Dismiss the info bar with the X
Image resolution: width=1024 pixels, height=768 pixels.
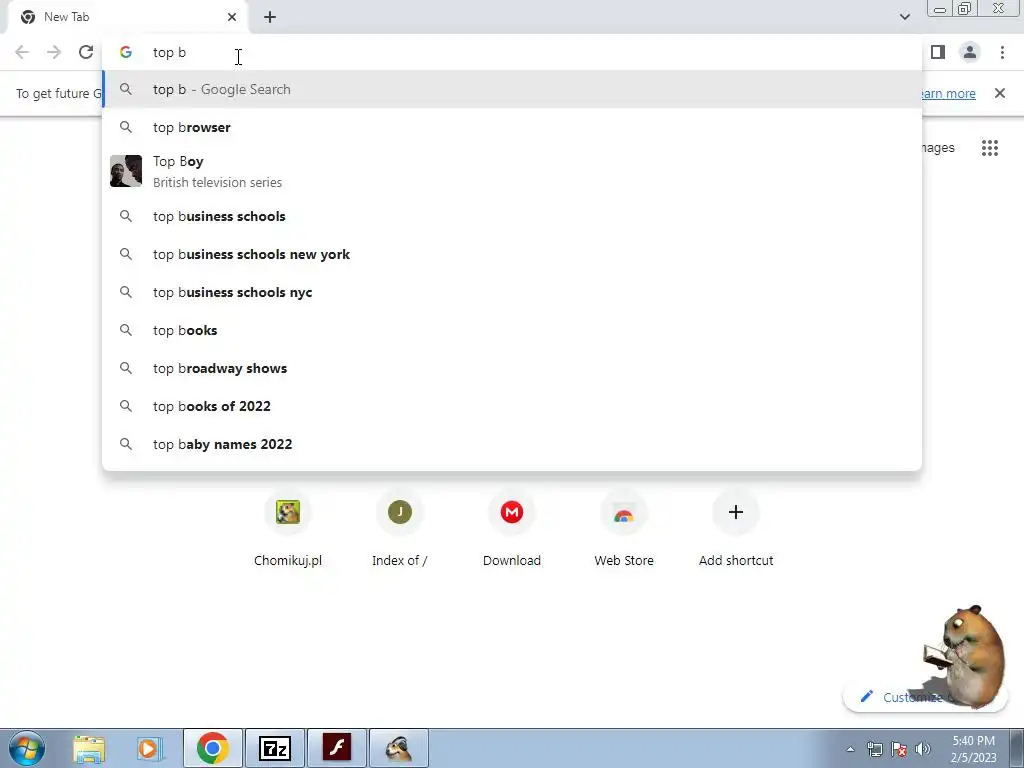1000,93
